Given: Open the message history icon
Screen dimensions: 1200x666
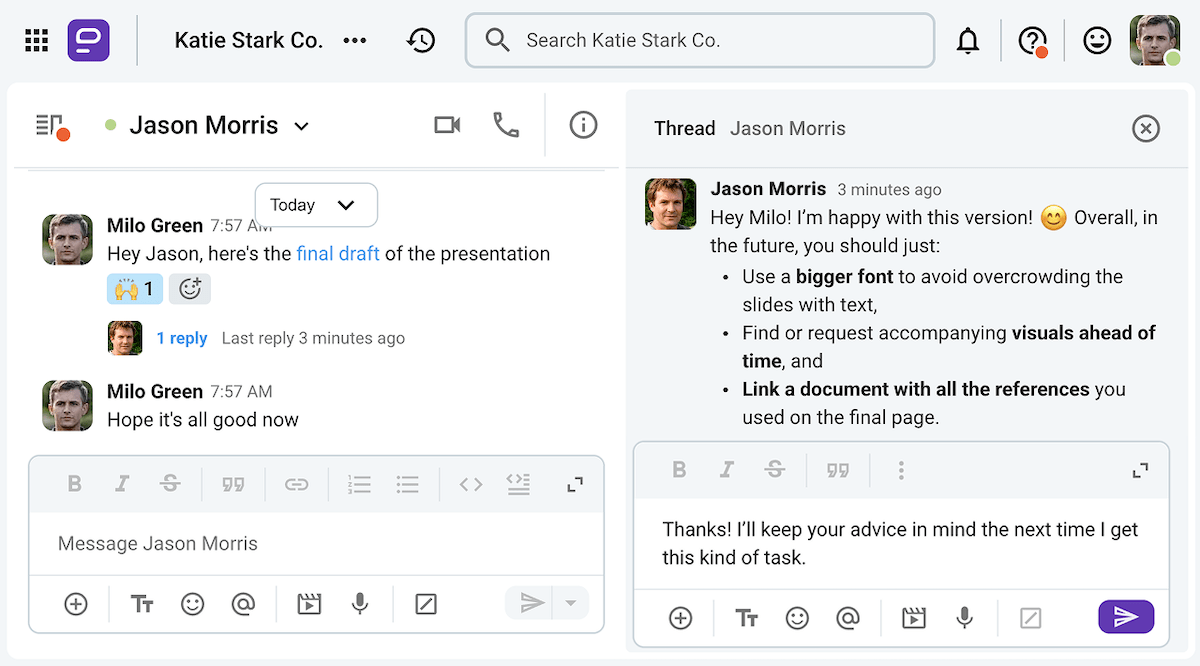Looking at the screenshot, I should [421, 40].
